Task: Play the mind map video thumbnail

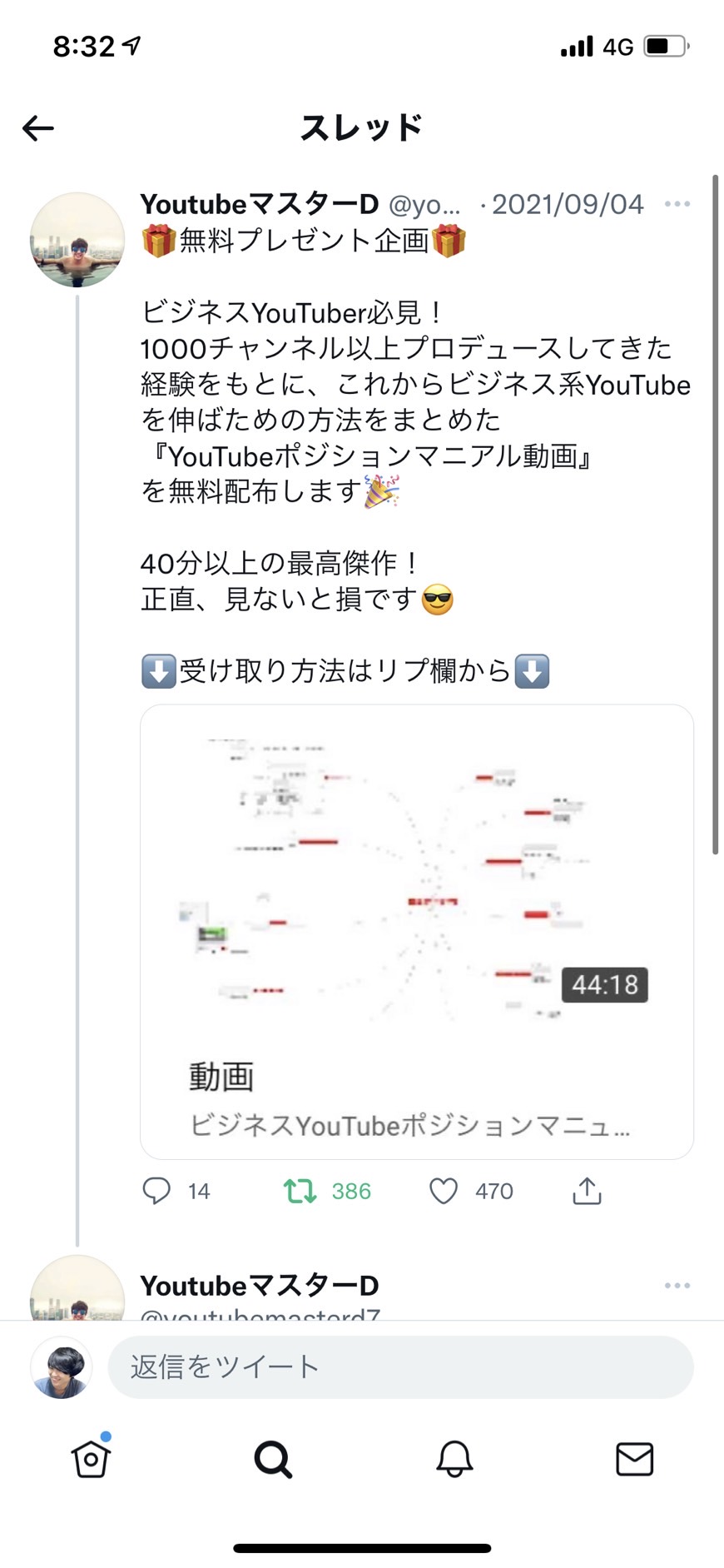Action: [417, 876]
